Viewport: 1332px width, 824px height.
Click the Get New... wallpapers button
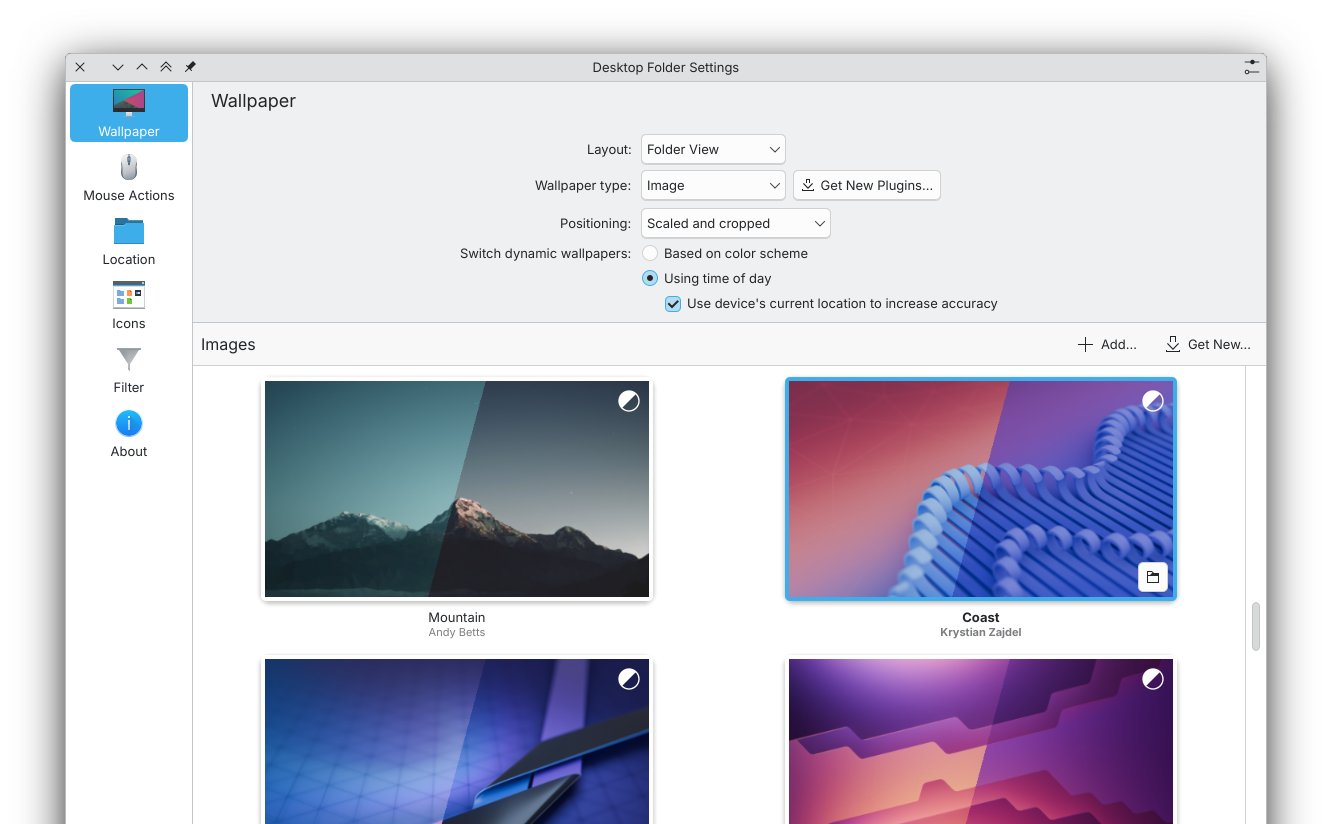tap(1208, 345)
